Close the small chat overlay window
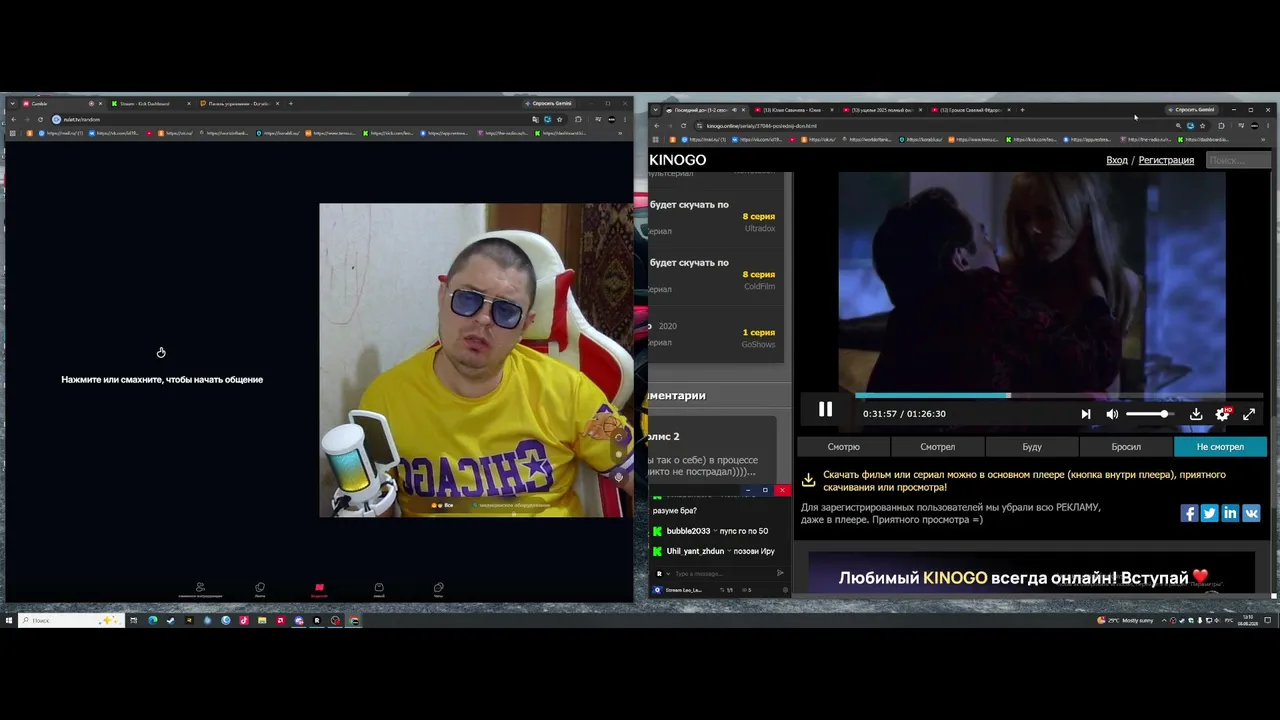The image size is (1280, 720). pos(782,490)
